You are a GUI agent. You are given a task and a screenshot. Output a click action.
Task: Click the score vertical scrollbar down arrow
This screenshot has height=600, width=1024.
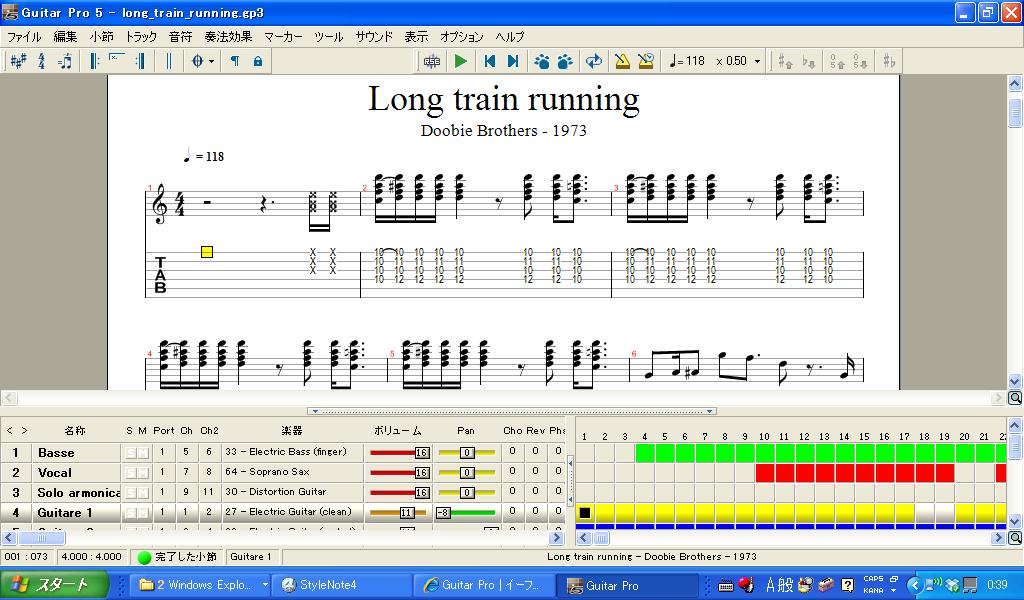pyautogui.click(x=1015, y=382)
